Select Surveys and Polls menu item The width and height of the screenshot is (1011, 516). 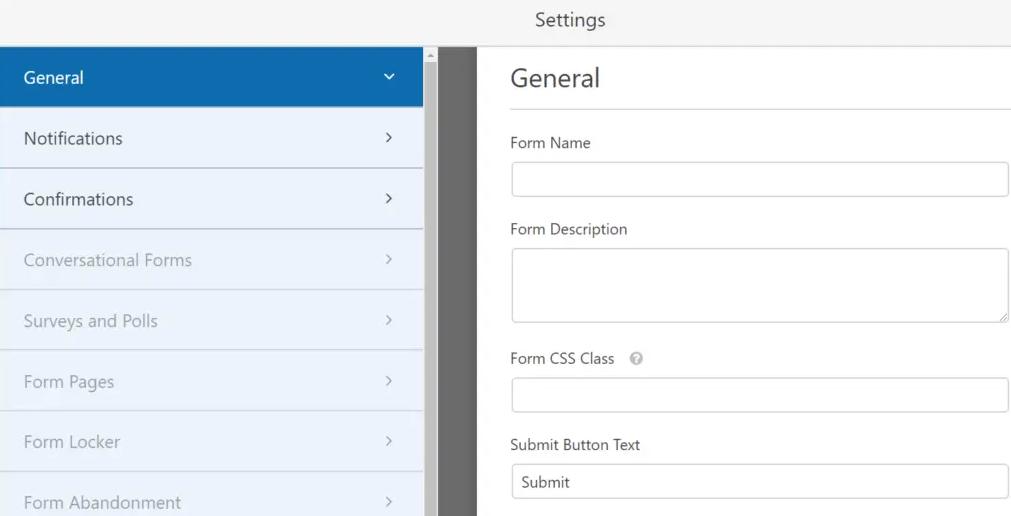(91, 322)
